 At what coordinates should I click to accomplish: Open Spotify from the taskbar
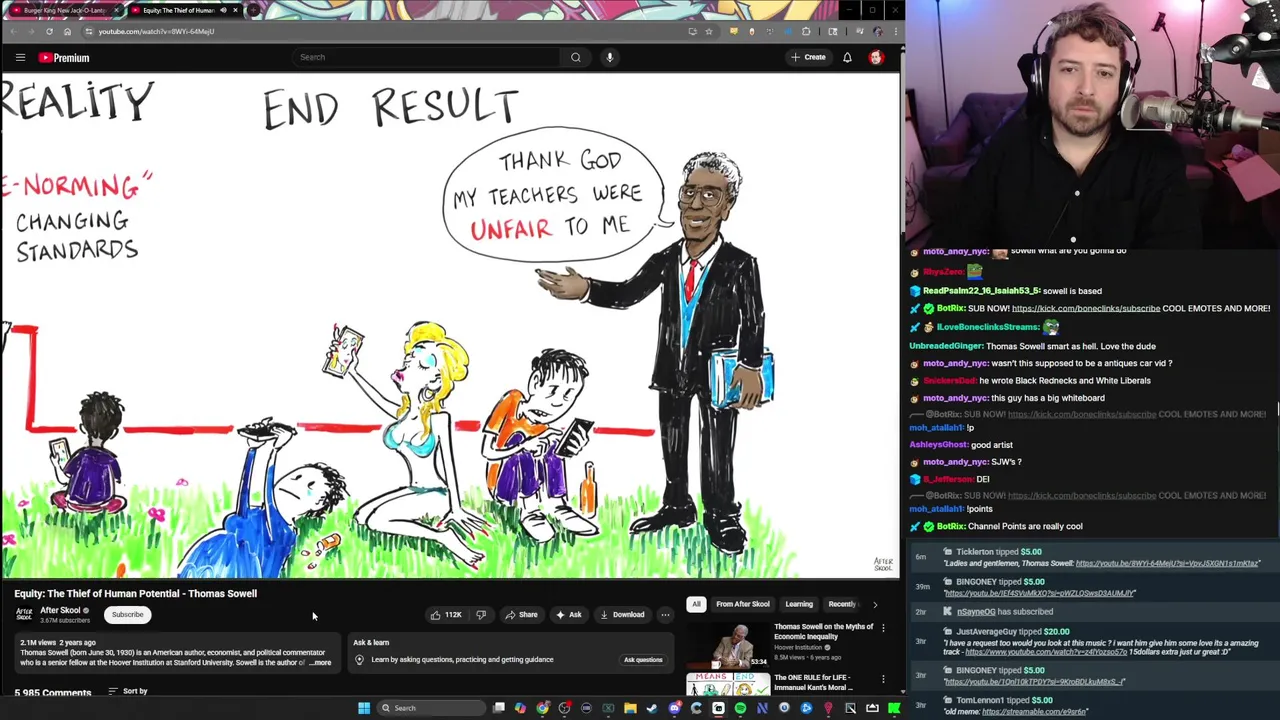[x=740, y=708]
